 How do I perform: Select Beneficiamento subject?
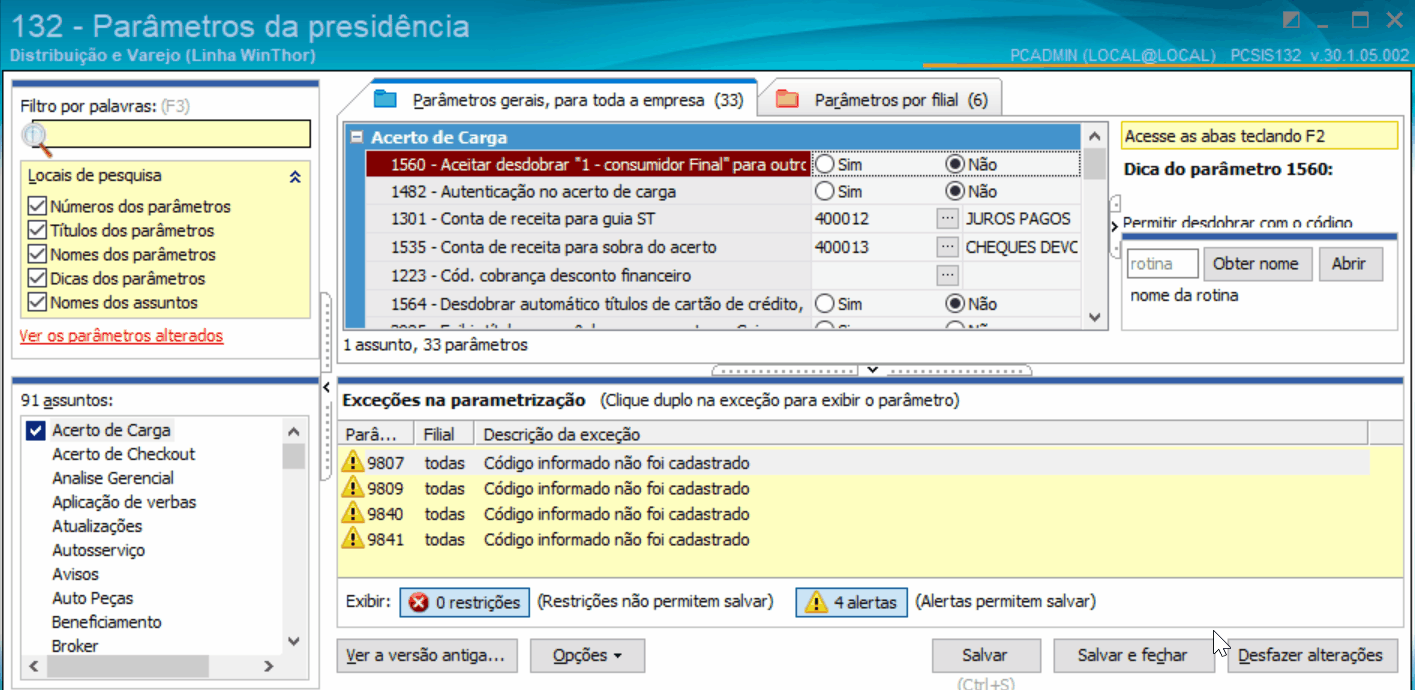[106, 622]
